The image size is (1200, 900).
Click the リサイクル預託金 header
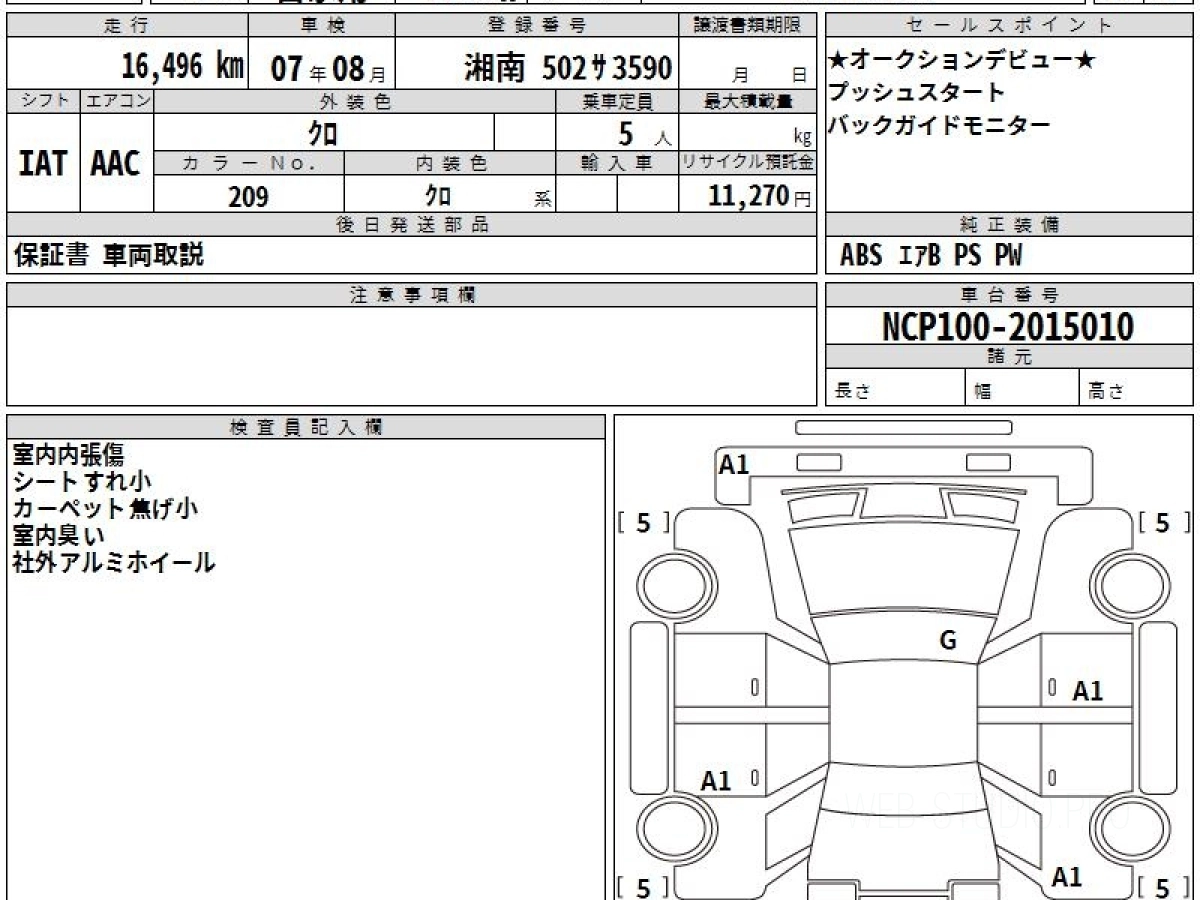coord(748,163)
